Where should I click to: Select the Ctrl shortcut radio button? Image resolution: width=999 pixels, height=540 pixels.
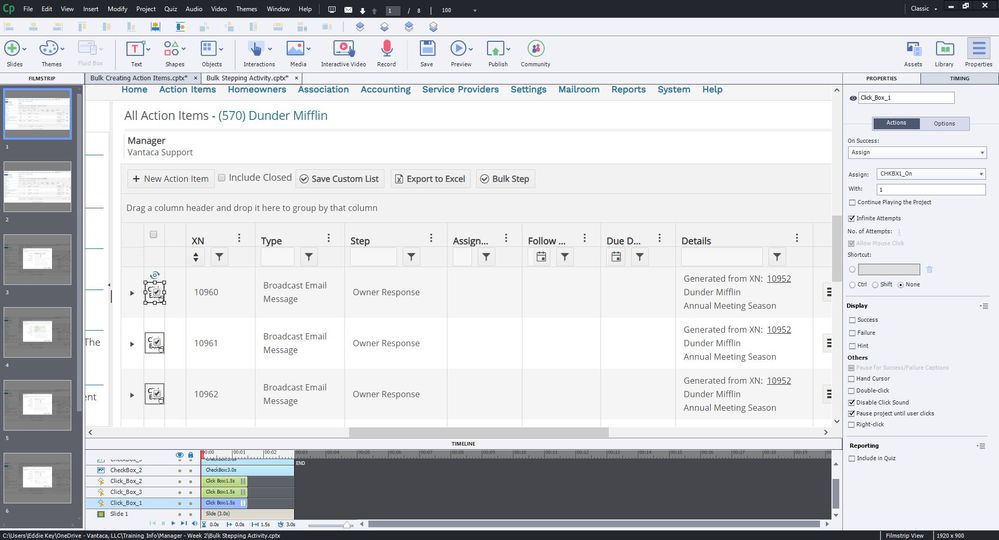click(852, 285)
